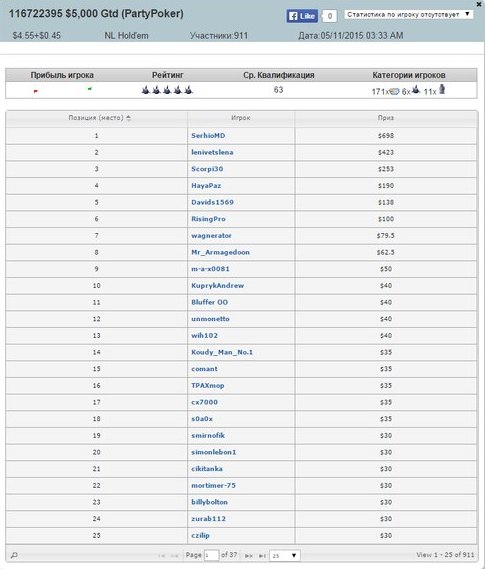
Task: Click the Приз column header
Action: pyautogui.click(x=386, y=118)
